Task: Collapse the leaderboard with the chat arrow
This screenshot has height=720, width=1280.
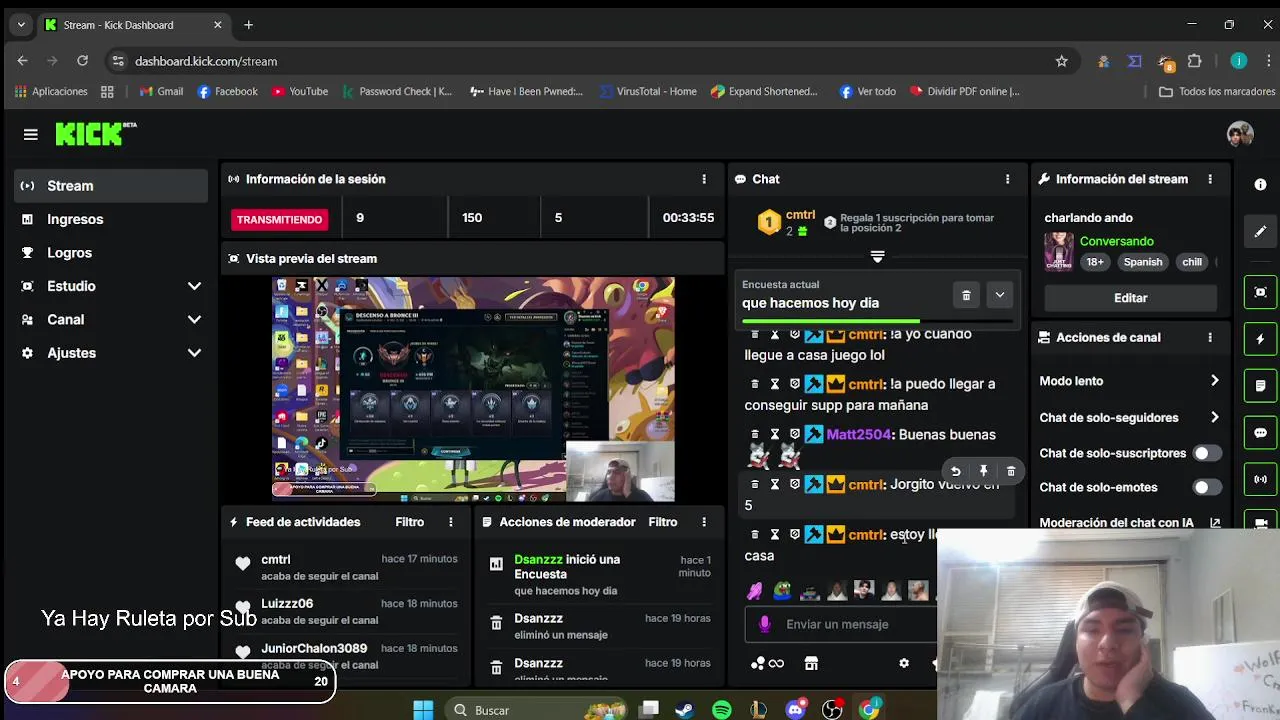Action: (877, 257)
